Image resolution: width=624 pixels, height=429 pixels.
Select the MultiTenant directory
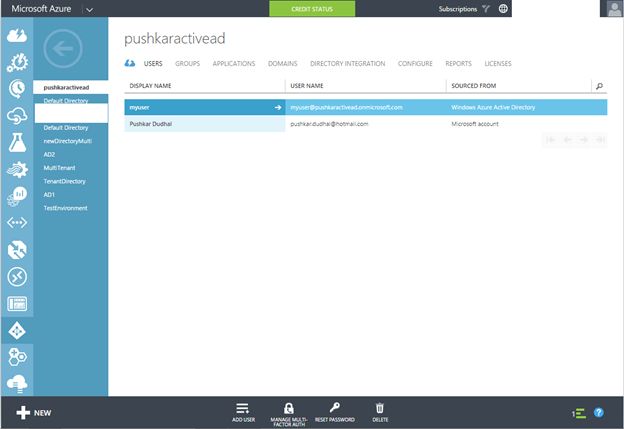59,168
